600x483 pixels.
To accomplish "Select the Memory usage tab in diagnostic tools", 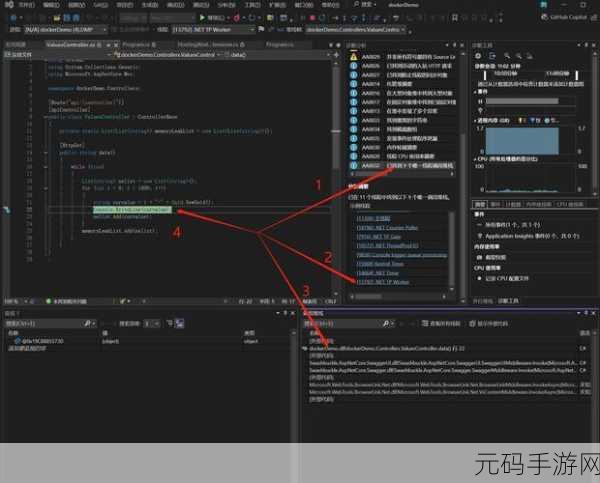I will [539, 204].
